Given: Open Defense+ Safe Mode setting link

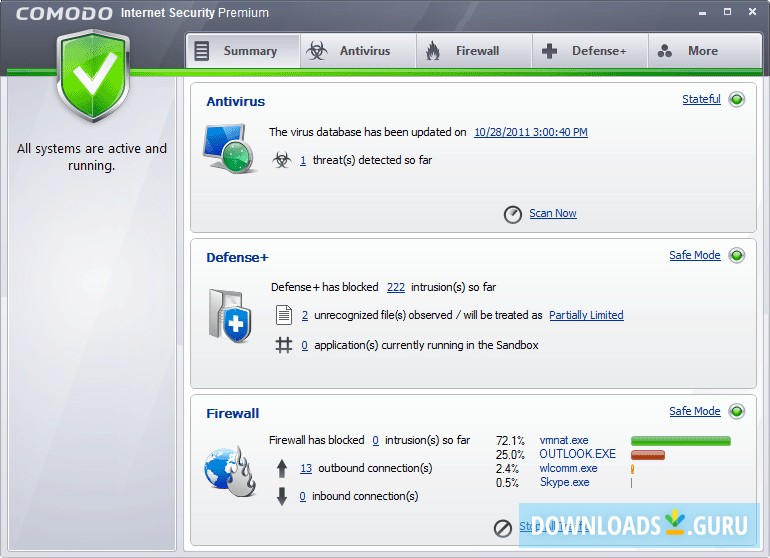Looking at the screenshot, I should [694, 255].
